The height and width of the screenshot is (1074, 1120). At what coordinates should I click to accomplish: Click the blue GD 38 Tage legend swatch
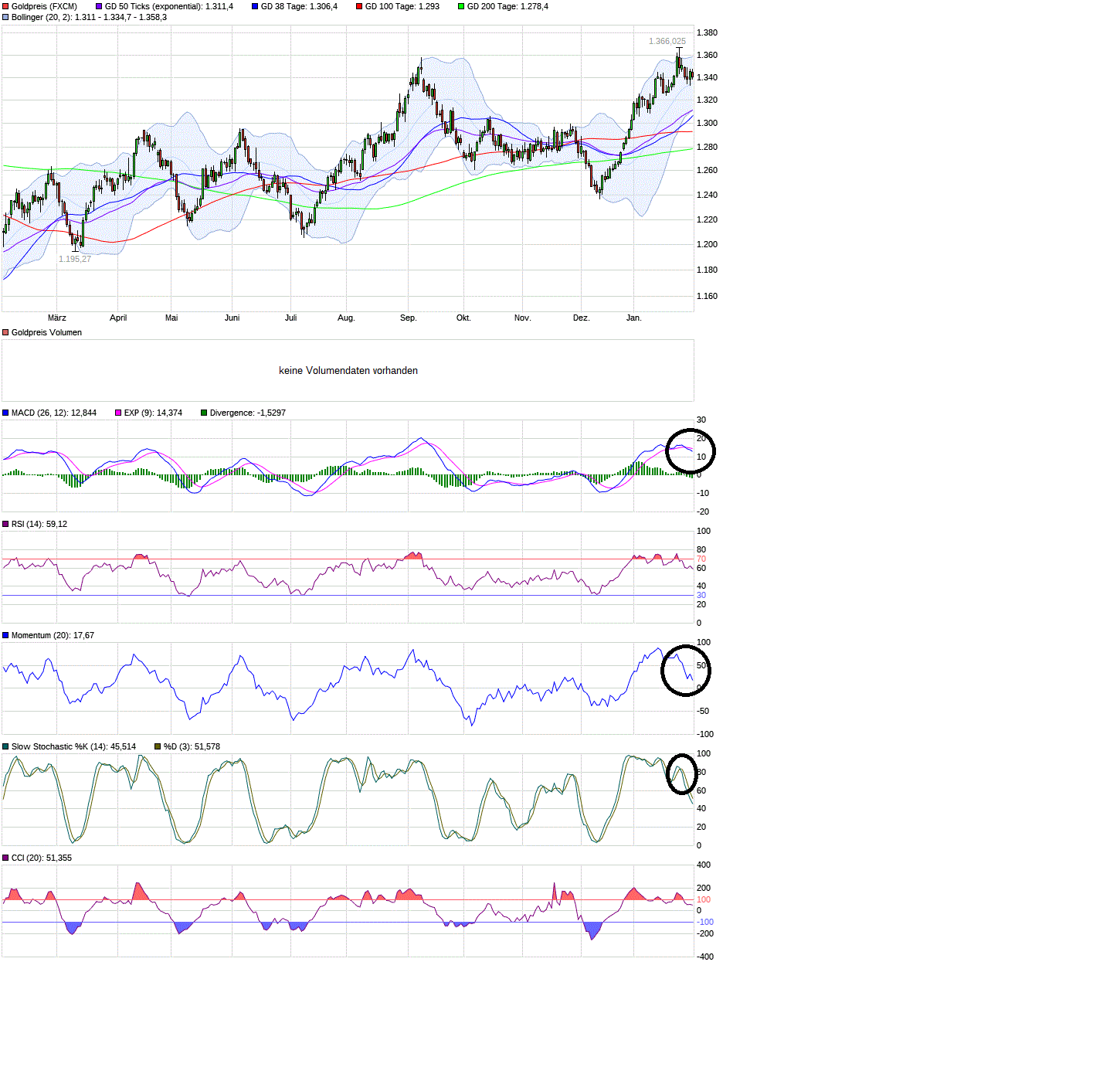pyautogui.click(x=255, y=6)
